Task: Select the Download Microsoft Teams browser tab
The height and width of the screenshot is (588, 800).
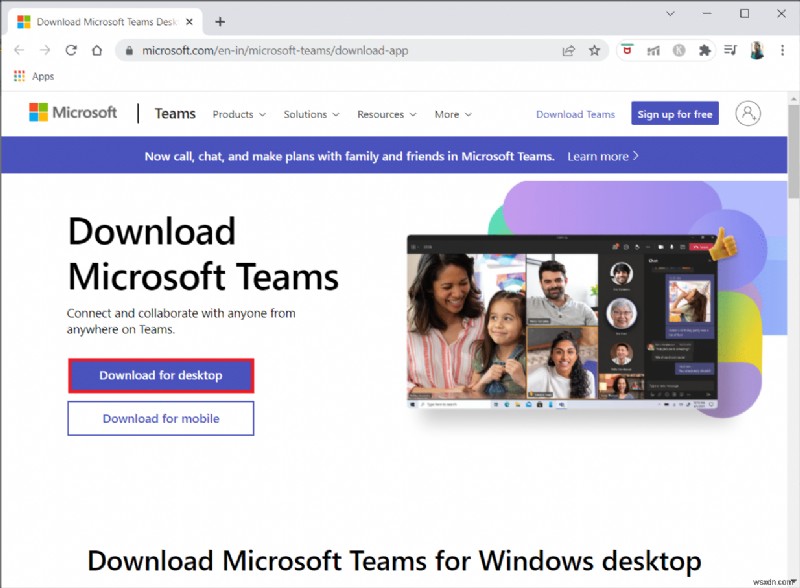Action: click(105, 22)
